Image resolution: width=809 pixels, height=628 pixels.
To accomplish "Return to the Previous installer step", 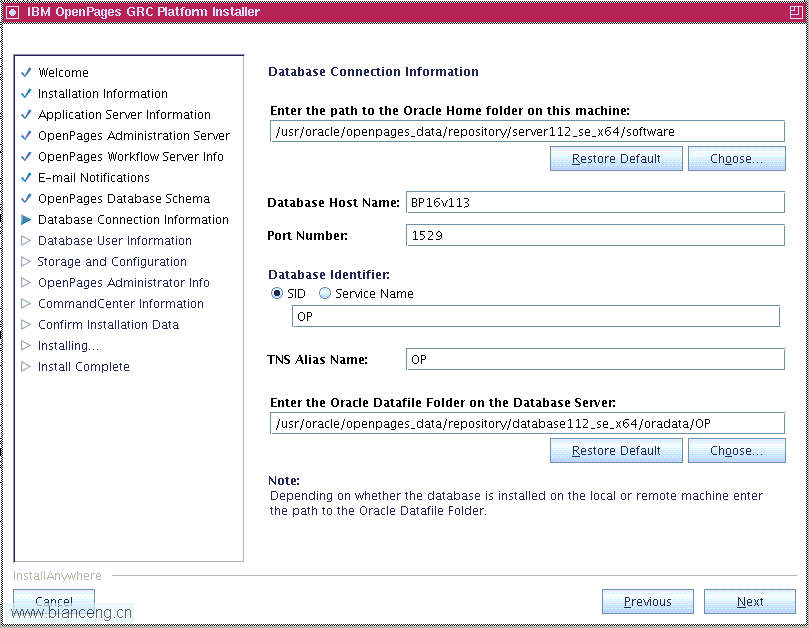I will click(648, 602).
